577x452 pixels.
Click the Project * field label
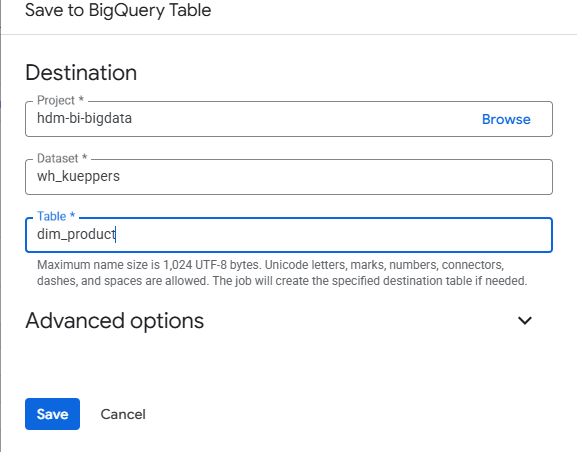(x=60, y=100)
